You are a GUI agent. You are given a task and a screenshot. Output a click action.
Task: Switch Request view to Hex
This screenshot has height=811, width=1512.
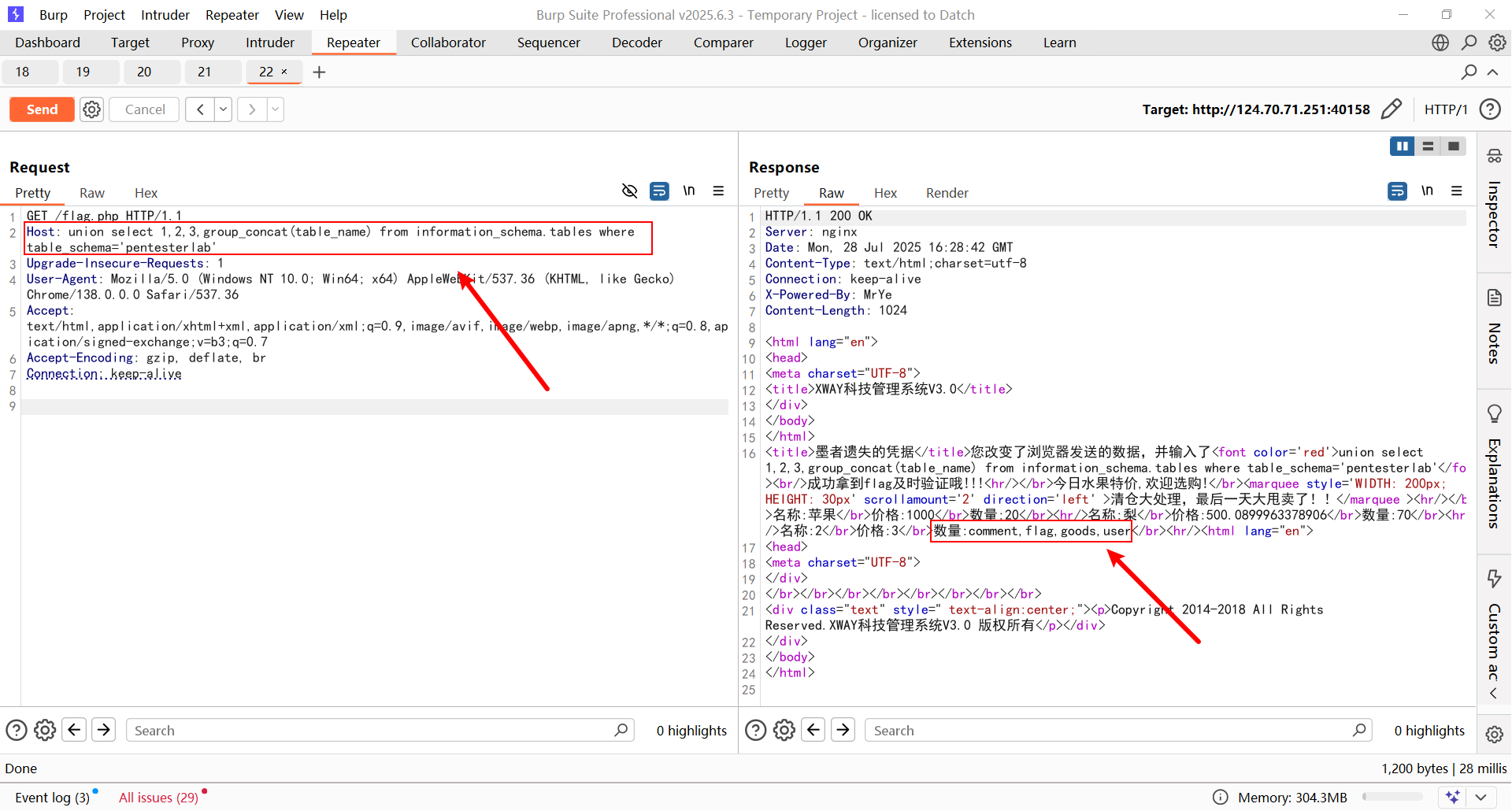tap(146, 193)
